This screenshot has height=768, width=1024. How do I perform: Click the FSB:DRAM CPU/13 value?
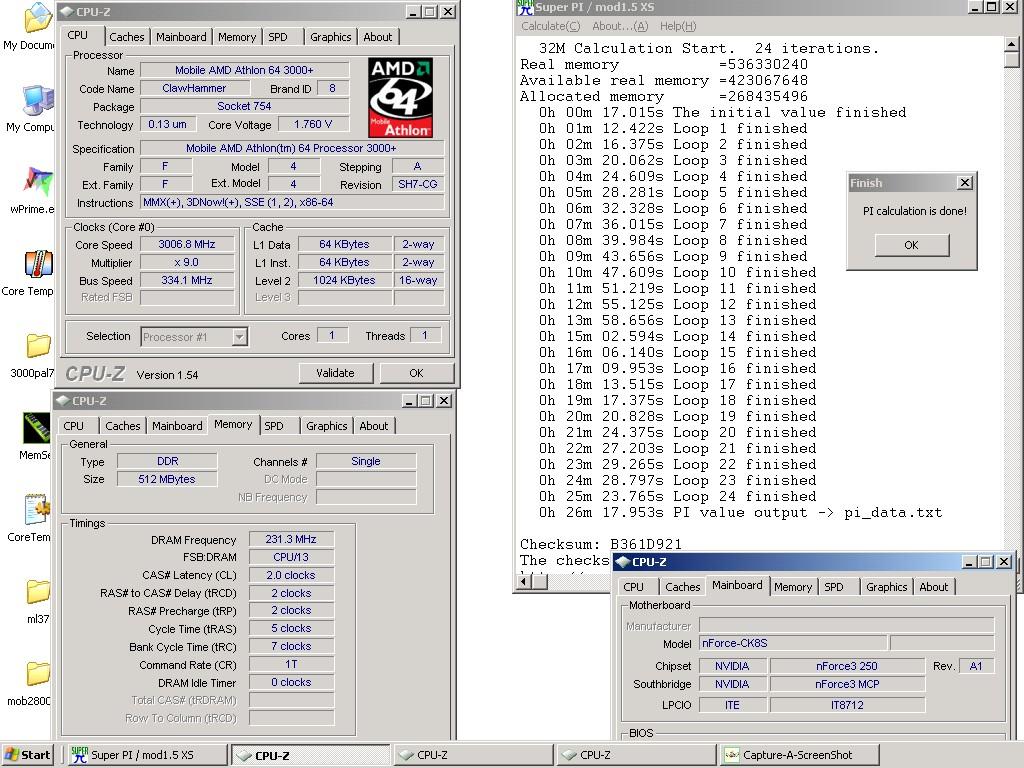(291, 557)
